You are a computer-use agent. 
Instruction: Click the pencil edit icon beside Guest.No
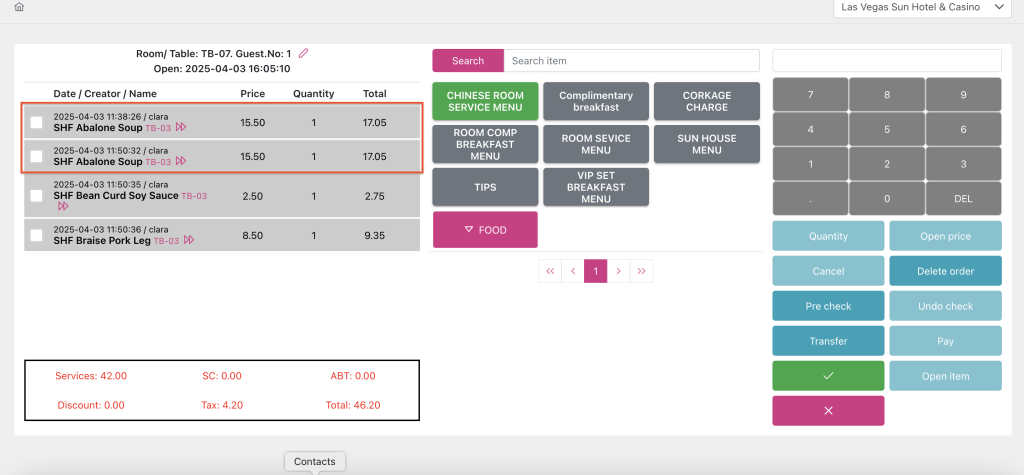coord(304,53)
